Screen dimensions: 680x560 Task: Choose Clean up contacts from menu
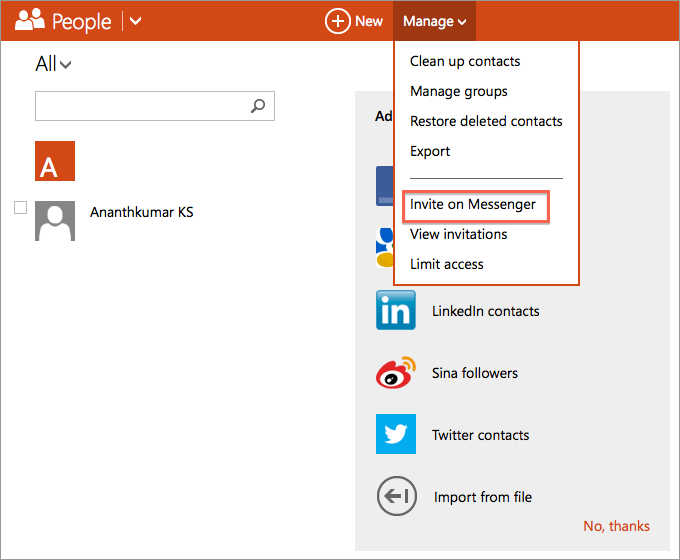pos(465,61)
